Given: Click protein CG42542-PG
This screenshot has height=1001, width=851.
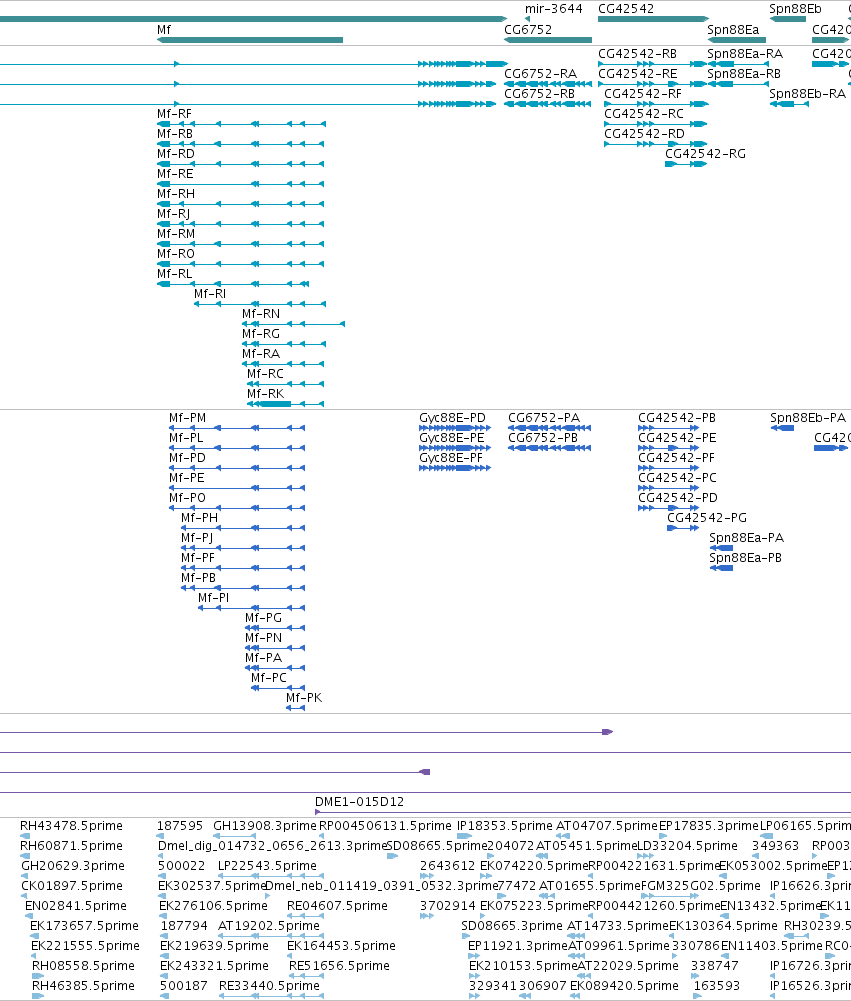Looking at the screenshot, I should (x=707, y=518).
